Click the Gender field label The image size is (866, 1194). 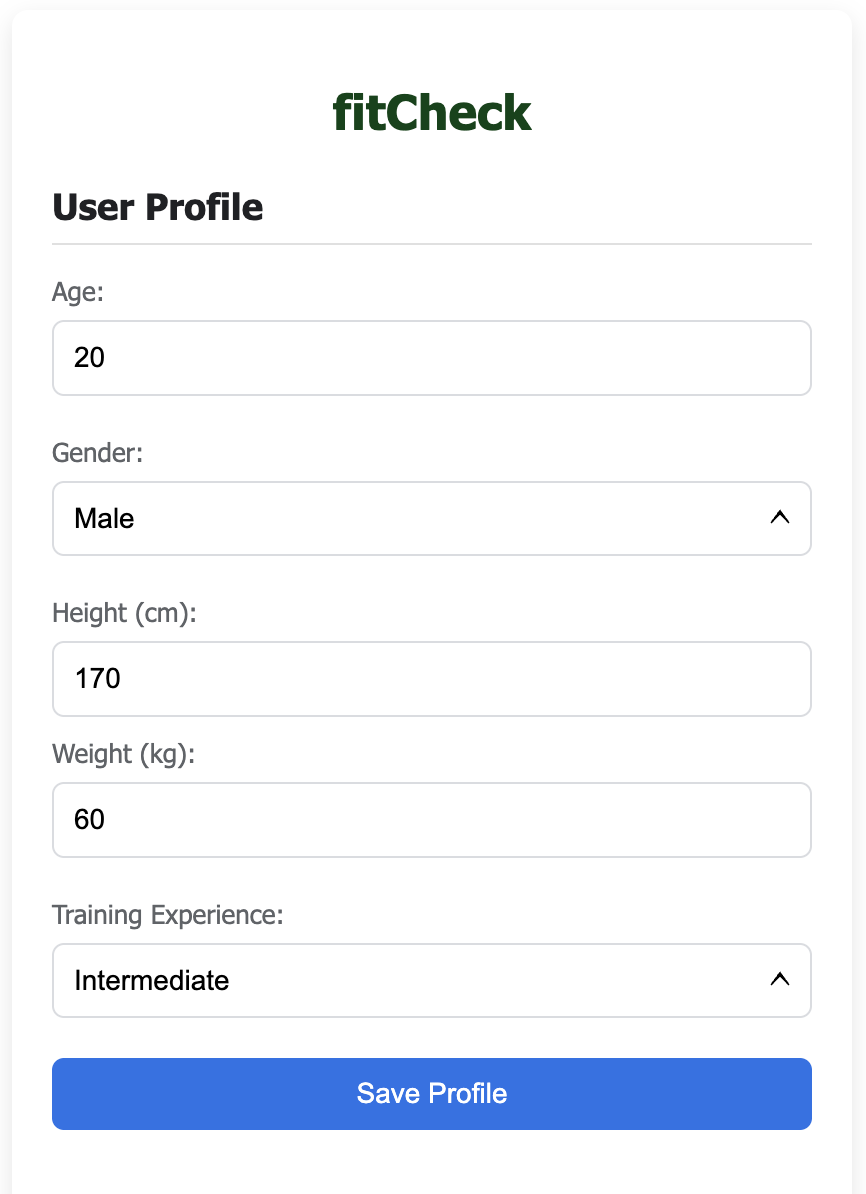click(x=98, y=453)
